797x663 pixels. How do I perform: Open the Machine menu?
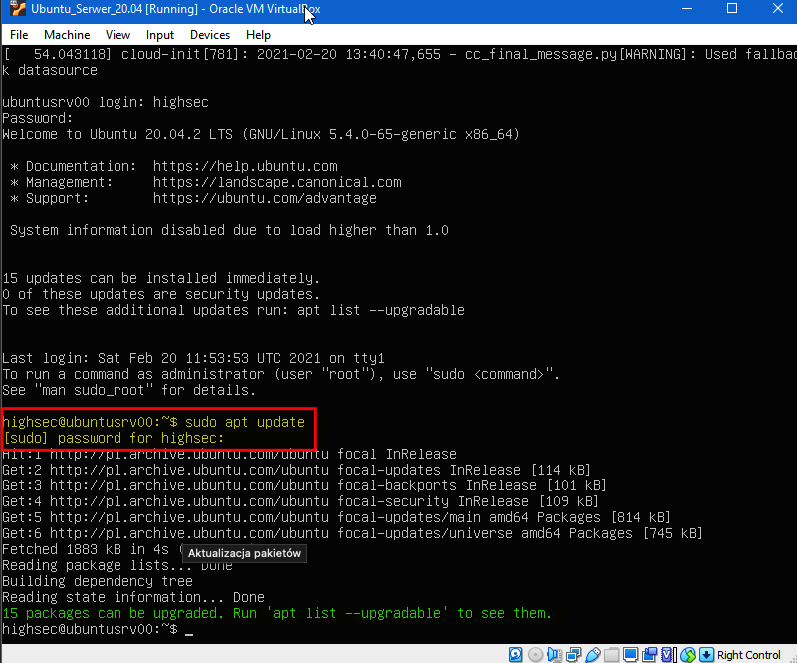click(66, 35)
